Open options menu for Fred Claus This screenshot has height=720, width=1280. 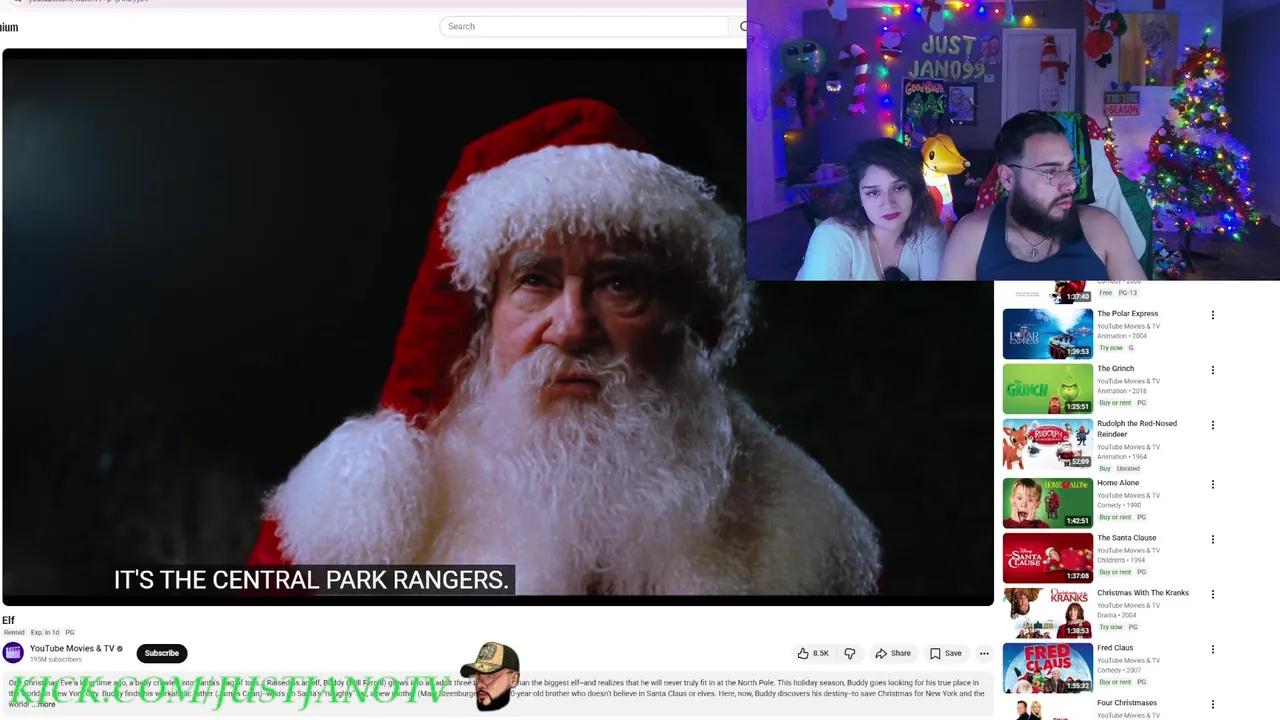click(x=1213, y=650)
